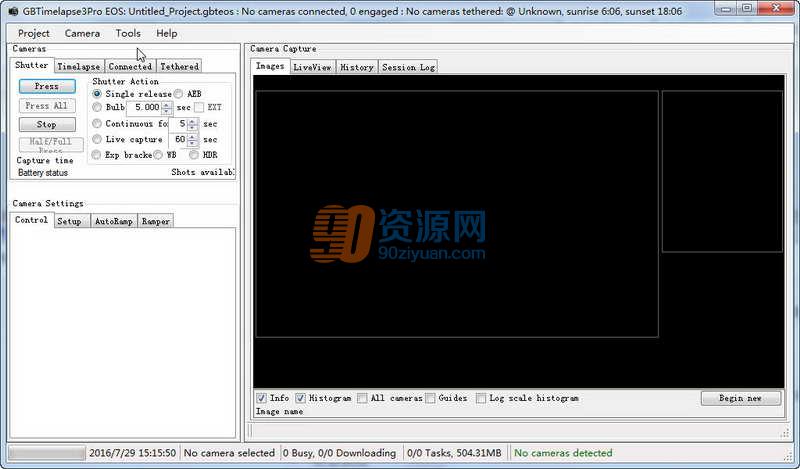The width and height of the screenshot is (800, 469).
Task: Click the main image preview area
Action: tap(457, 214)
